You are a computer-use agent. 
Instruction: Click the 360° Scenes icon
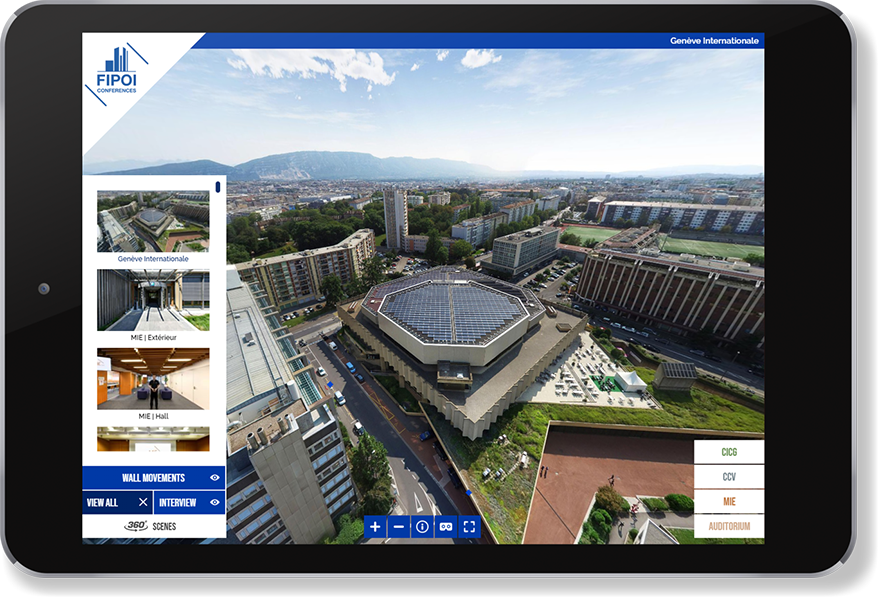pos(136,526)
